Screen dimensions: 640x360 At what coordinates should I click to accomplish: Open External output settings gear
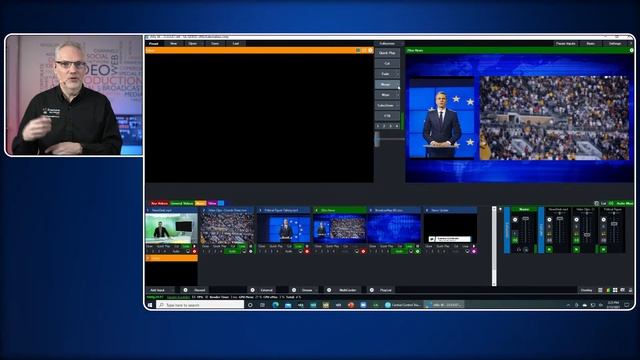(x=252, y=290)
